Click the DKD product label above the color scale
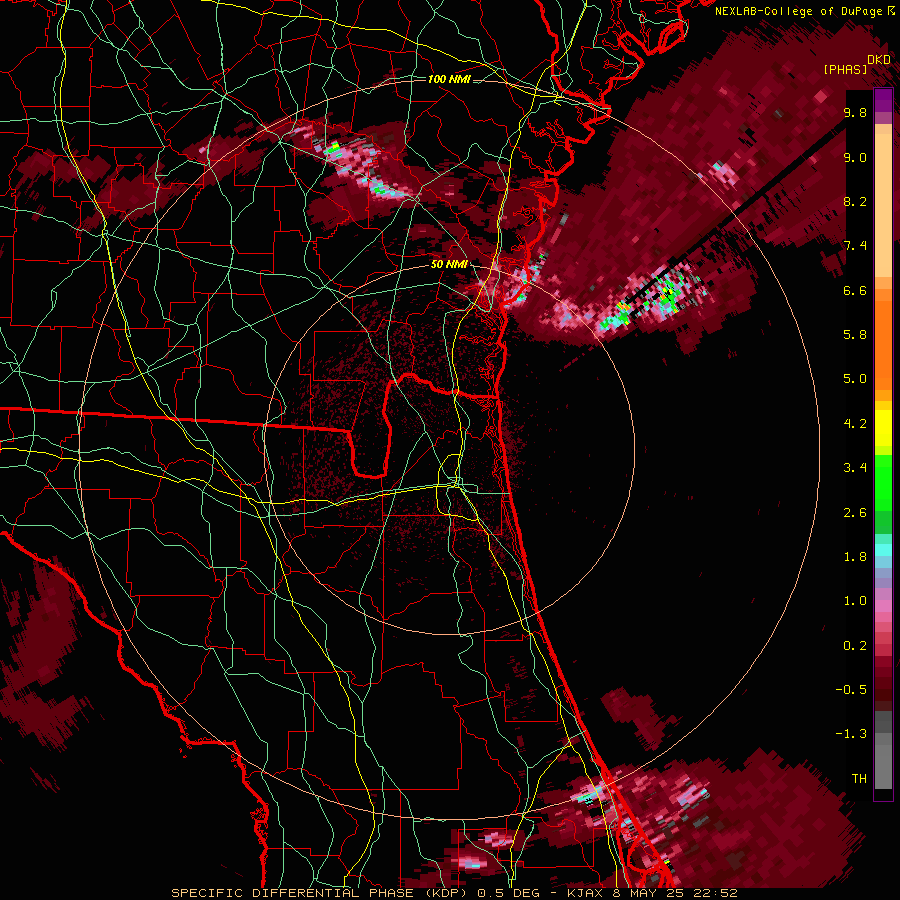This screenshot has height=900, width=900. (879, 60)
